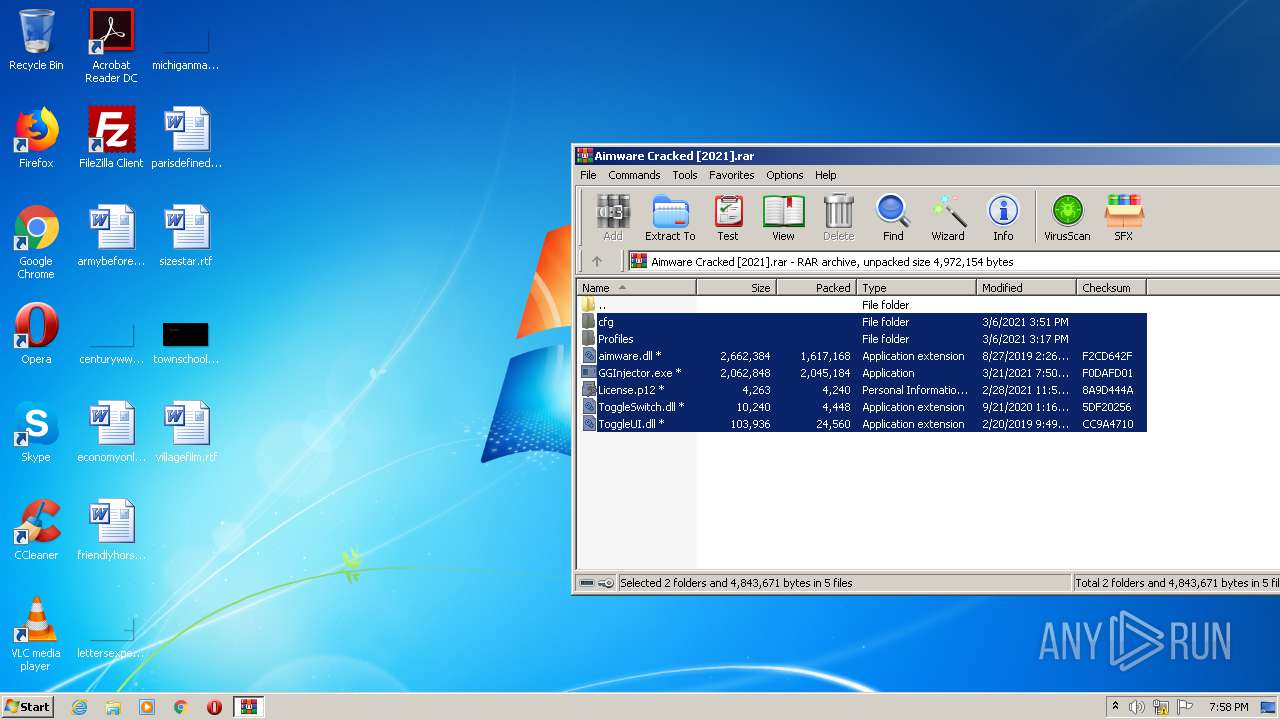Sort by Size column header

tap(736, 287)
